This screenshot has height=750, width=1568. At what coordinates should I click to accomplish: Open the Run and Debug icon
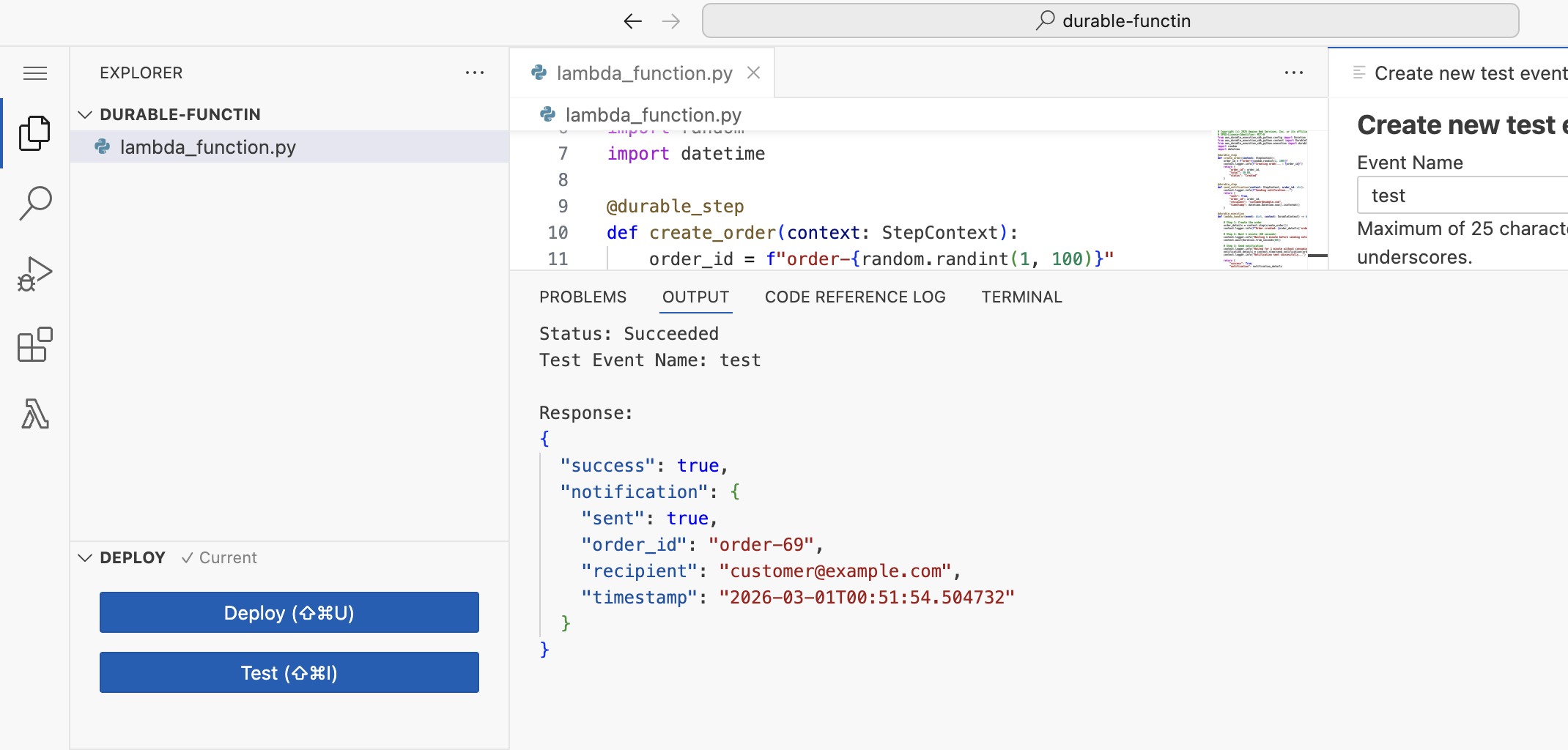34,274
